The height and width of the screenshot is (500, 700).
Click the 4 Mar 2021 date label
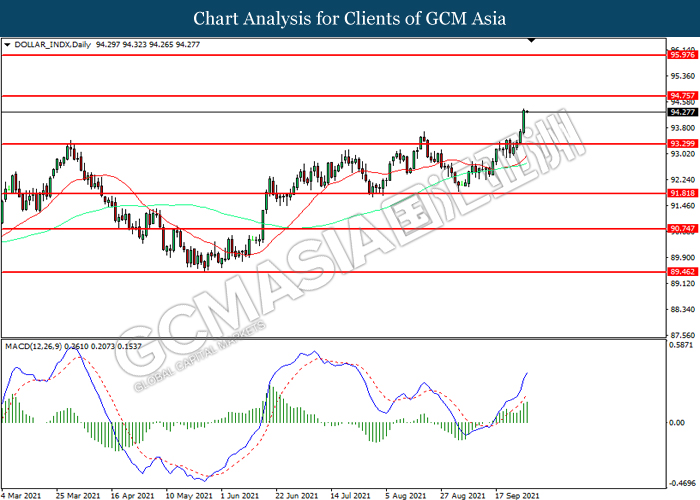click(x=22, y=494)
